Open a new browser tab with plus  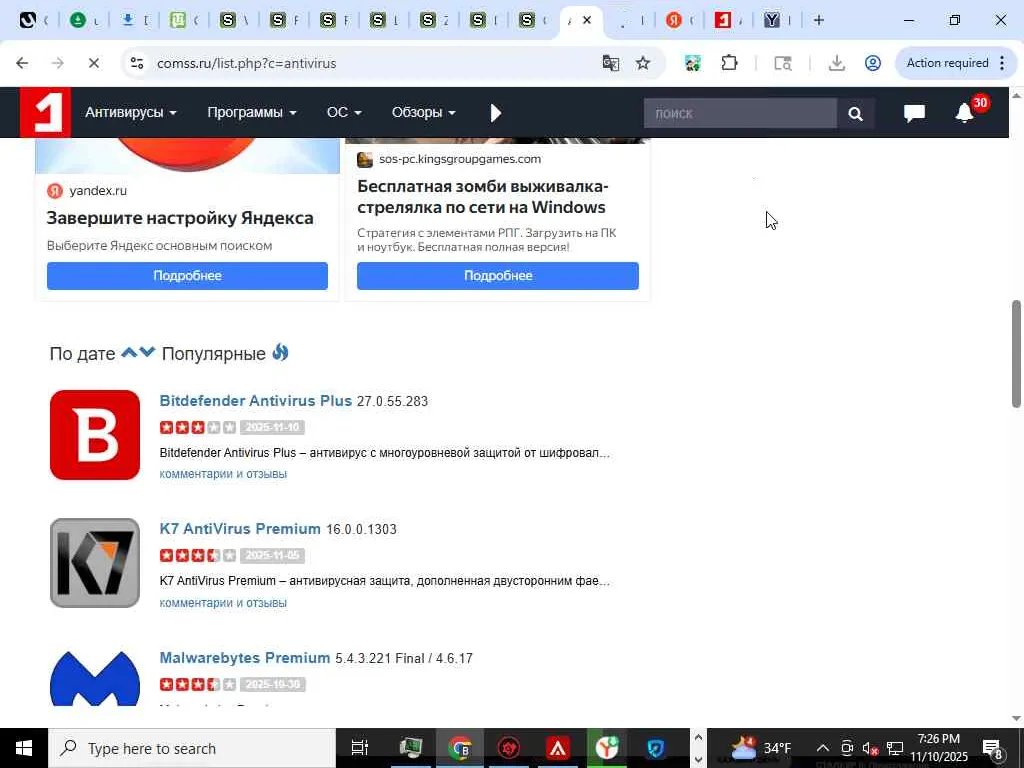[x=819, y=20]
